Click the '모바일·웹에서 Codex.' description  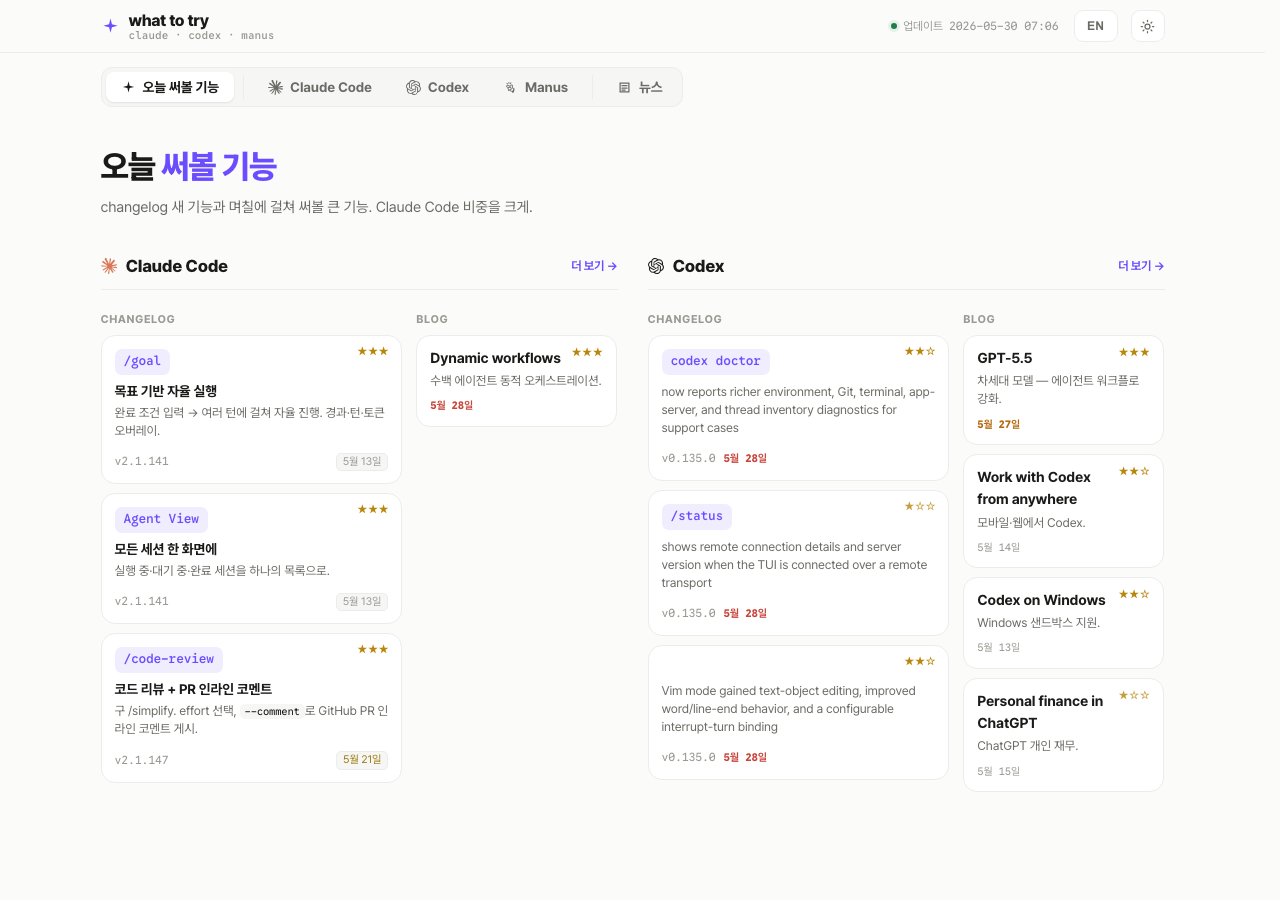(x=1031, y=523)
